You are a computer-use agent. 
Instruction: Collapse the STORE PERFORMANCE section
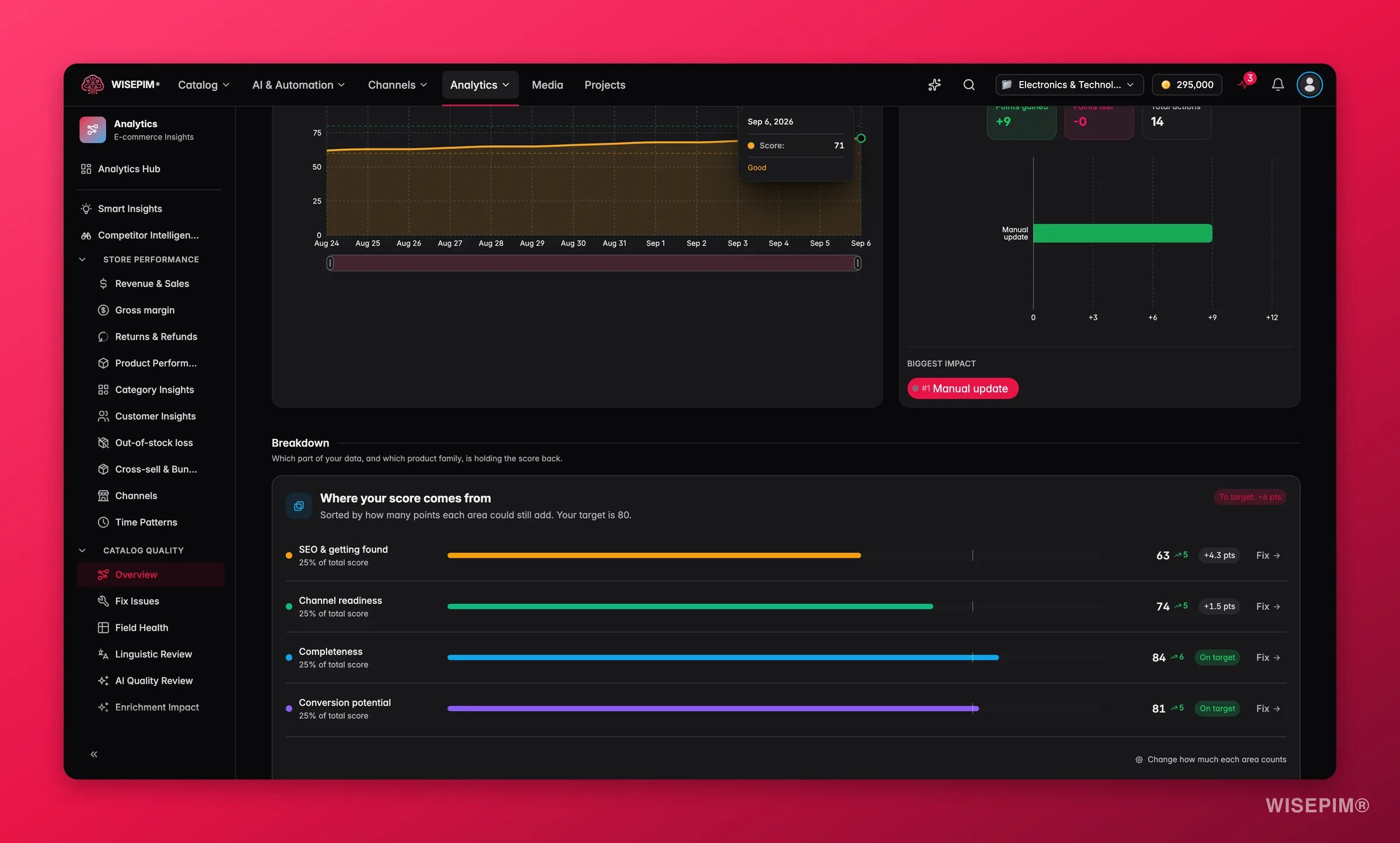82,259
